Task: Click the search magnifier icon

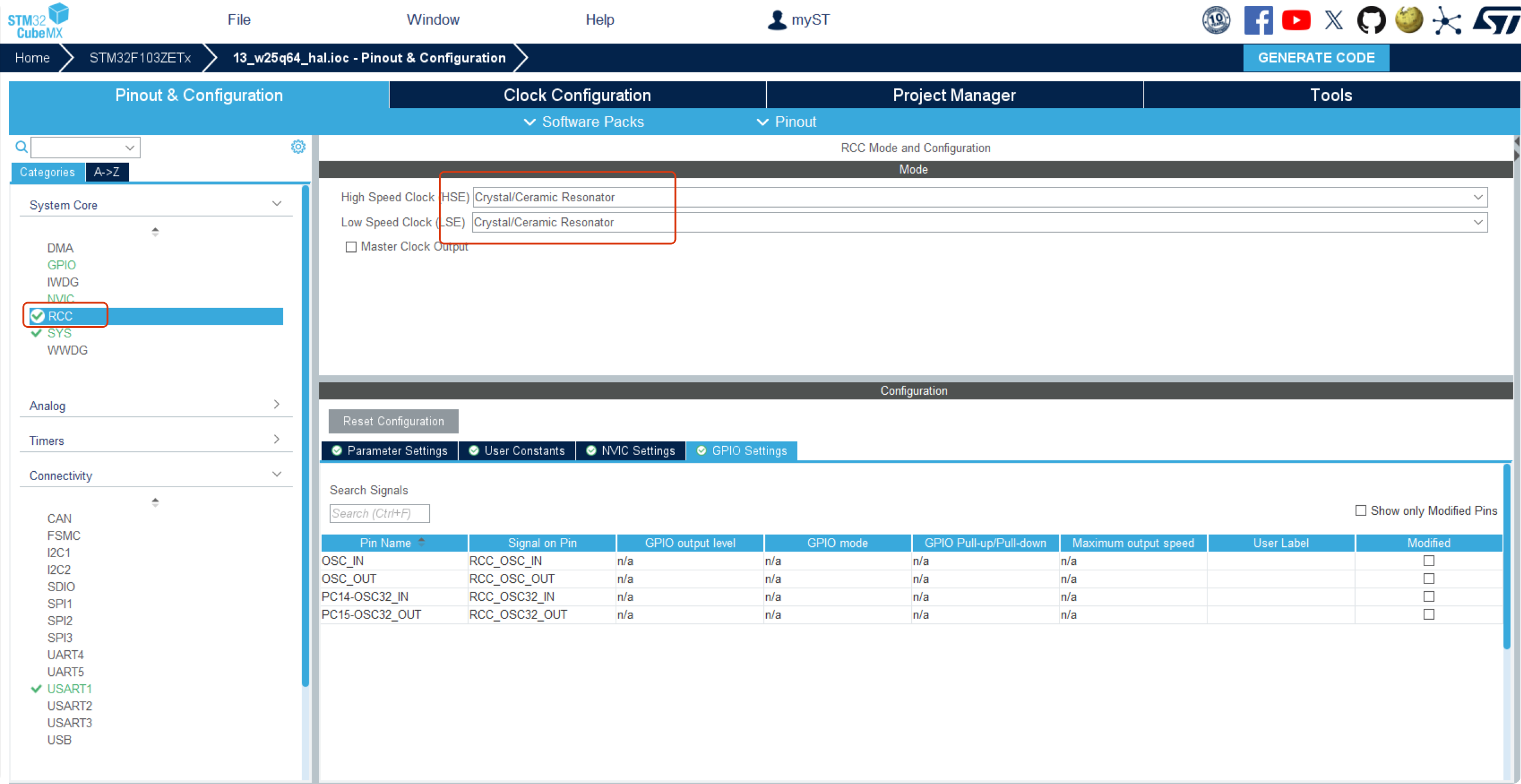Action: point(21,147)
